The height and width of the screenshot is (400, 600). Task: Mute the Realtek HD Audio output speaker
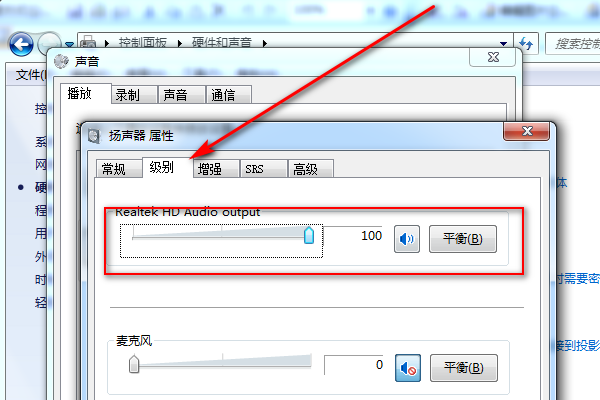(407, 239)
